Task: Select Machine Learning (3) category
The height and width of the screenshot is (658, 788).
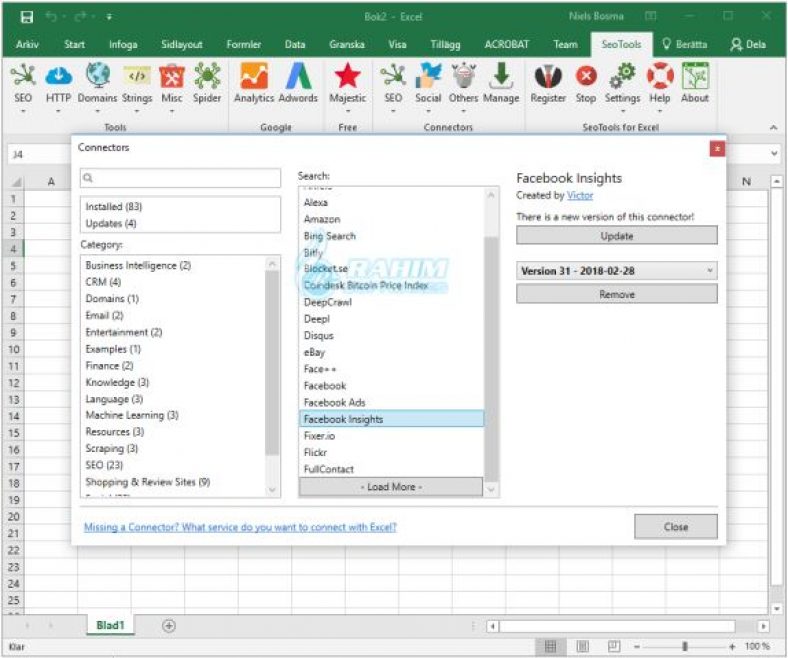Action: (132, 415)
